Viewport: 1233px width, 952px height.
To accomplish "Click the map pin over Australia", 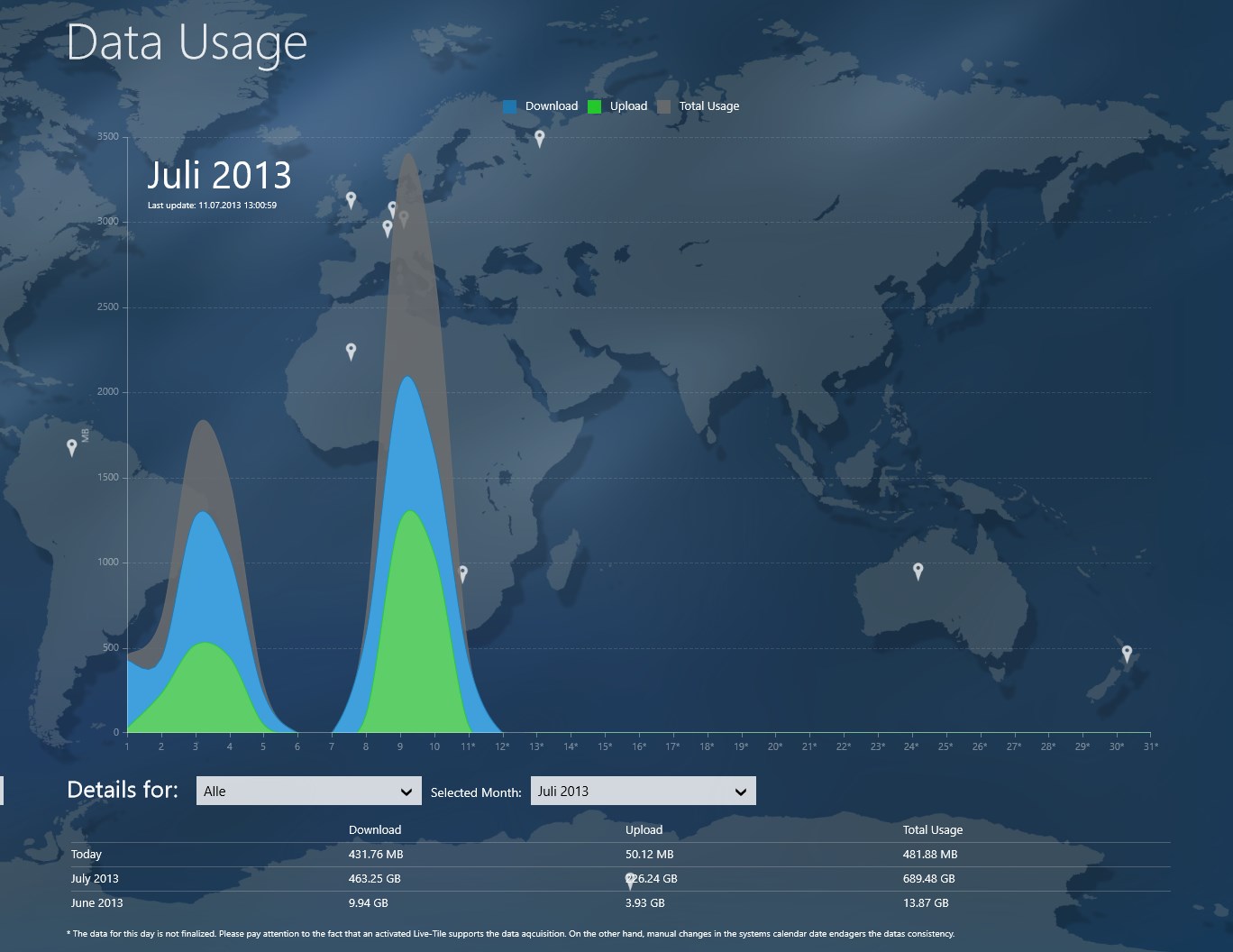I will [918, 571].
